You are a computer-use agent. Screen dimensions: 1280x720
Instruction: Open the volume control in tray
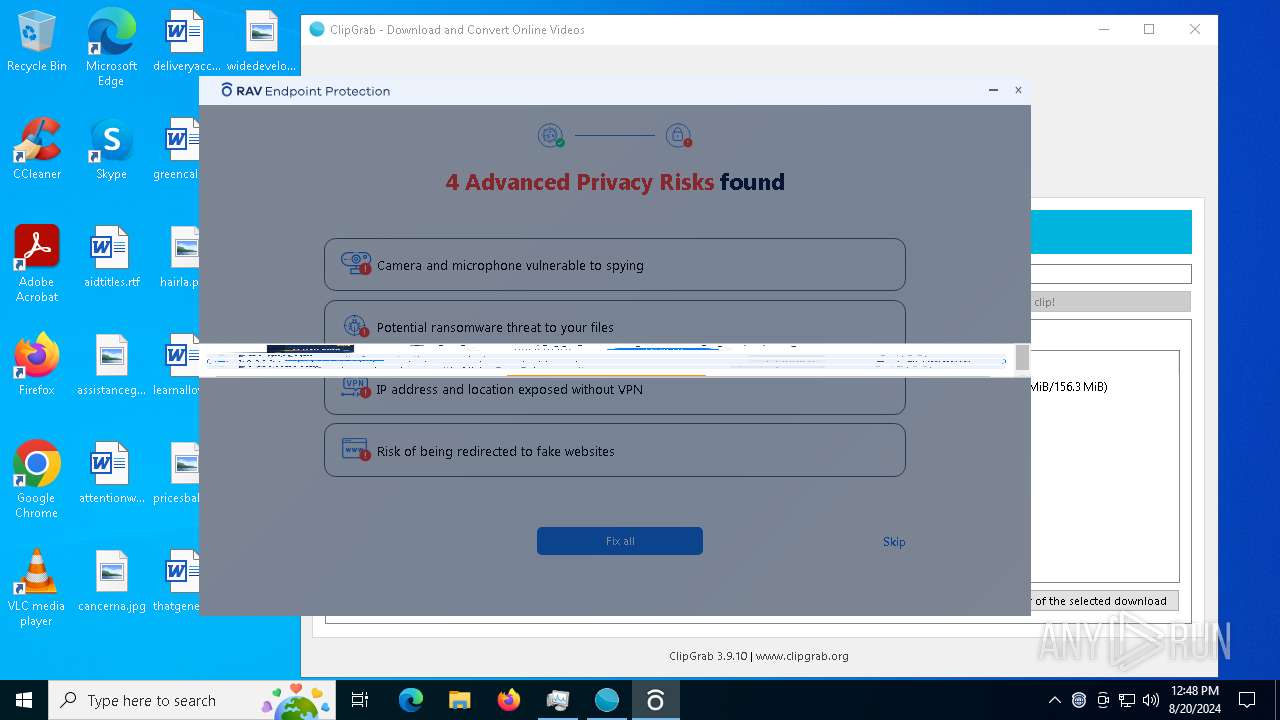[x=1151, y=700]
